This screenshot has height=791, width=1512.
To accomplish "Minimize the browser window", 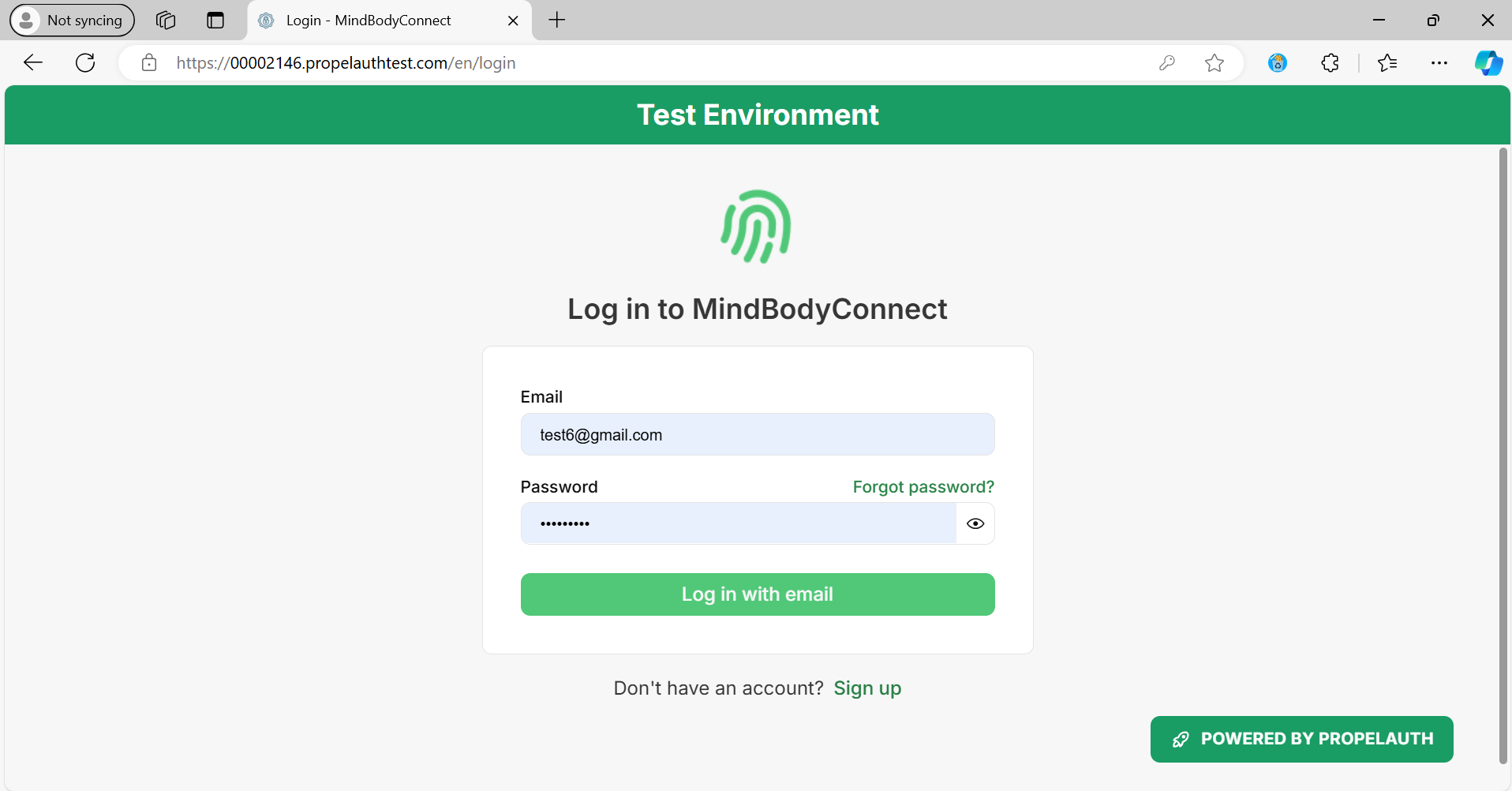I will tap(1379, 21).
